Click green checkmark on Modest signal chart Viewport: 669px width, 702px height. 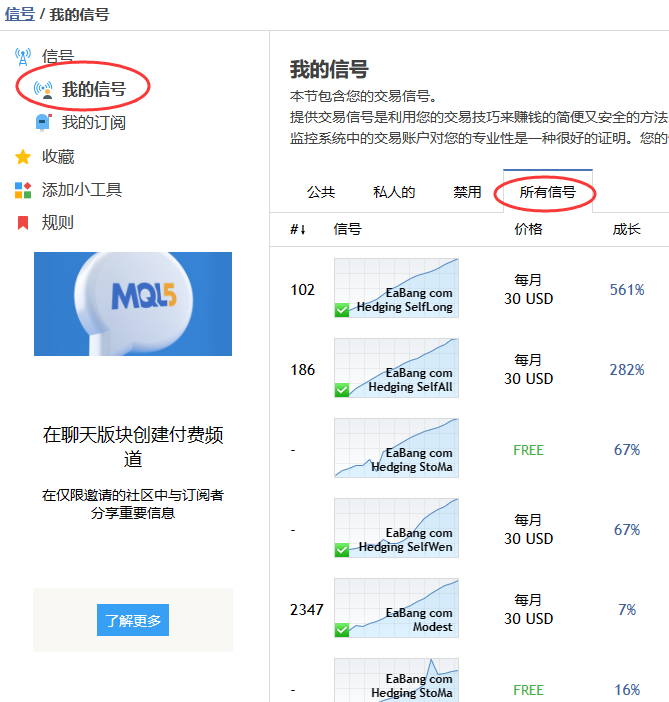pyautogui.click(x=342, y=630)
